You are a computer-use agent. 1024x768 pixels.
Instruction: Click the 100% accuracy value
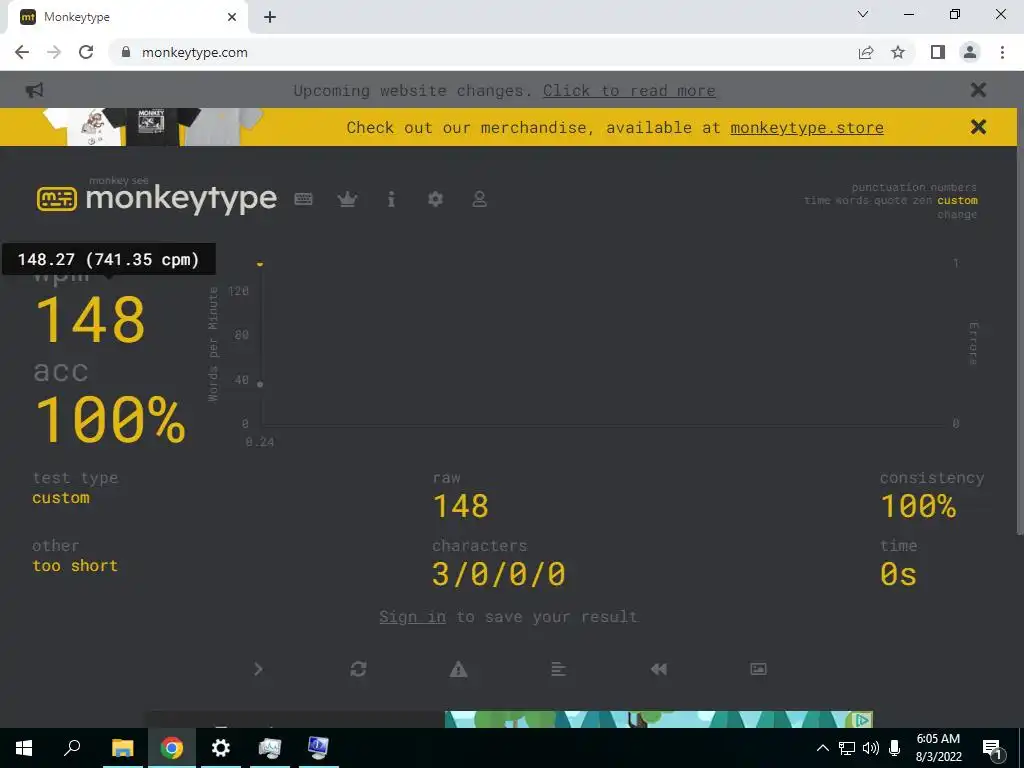(x=110, y=419)
